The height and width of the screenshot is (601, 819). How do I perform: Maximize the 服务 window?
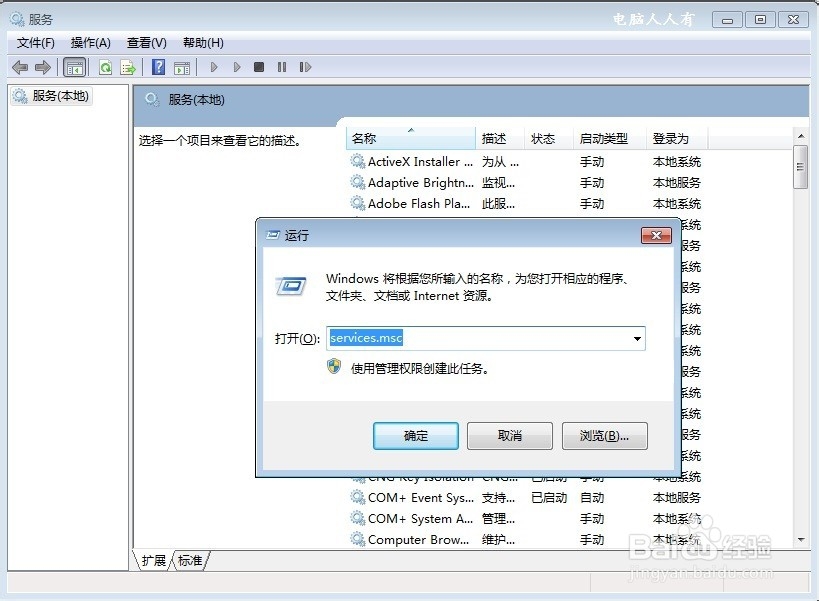(x=760, y=20)
